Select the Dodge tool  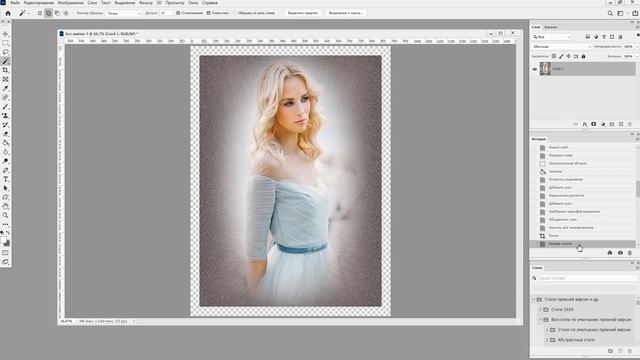click(x=5, y=161)
